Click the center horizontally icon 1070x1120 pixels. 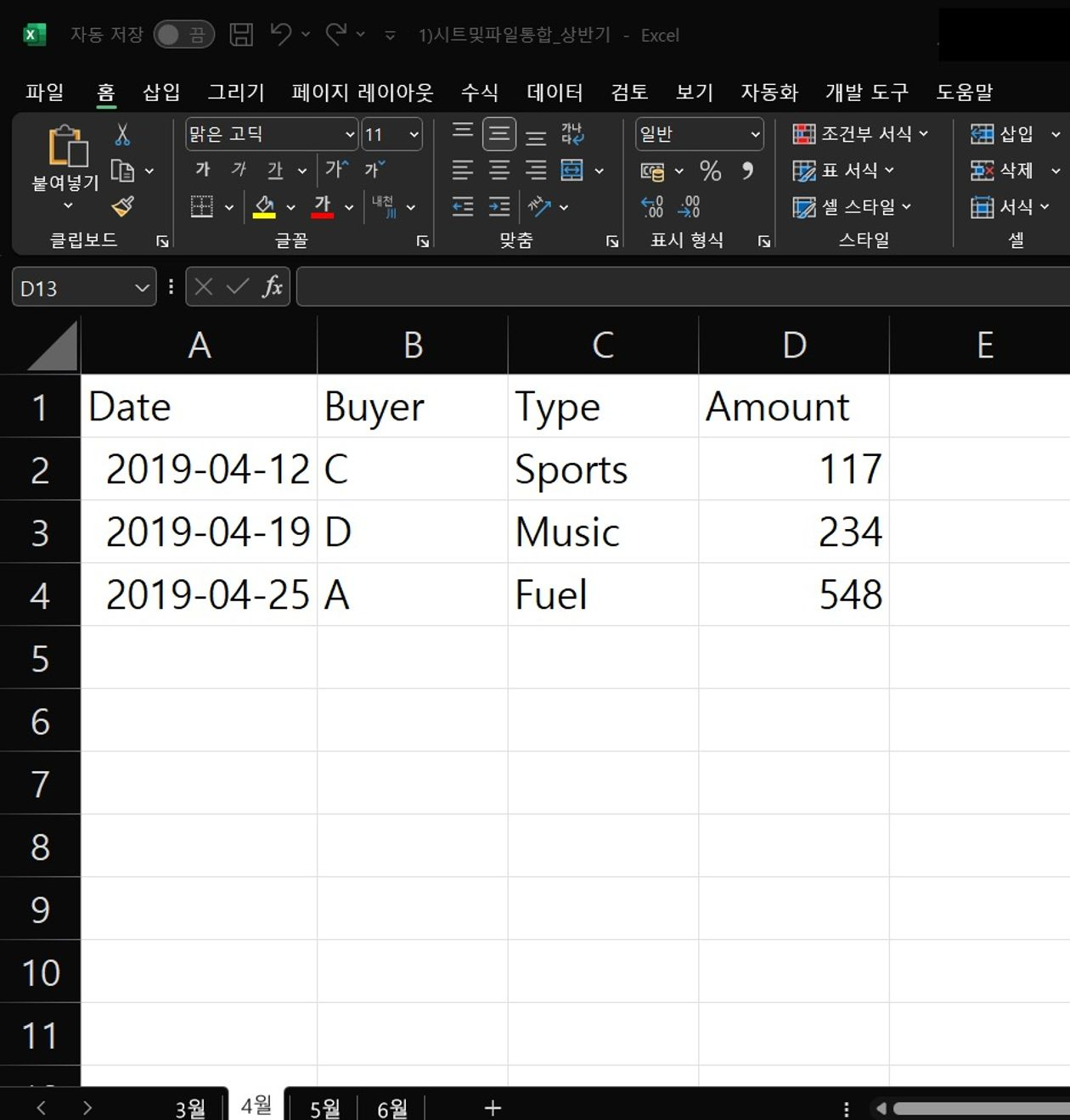pos(499,170)
